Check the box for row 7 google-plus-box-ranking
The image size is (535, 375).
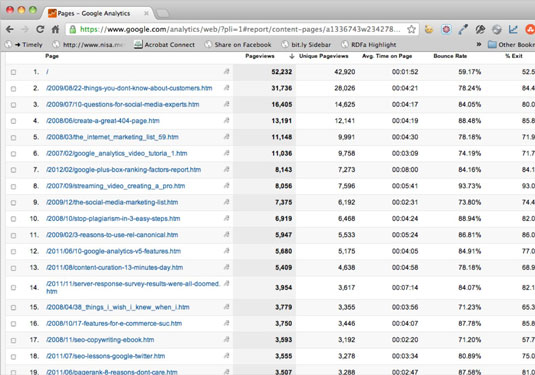click(13, 170)
